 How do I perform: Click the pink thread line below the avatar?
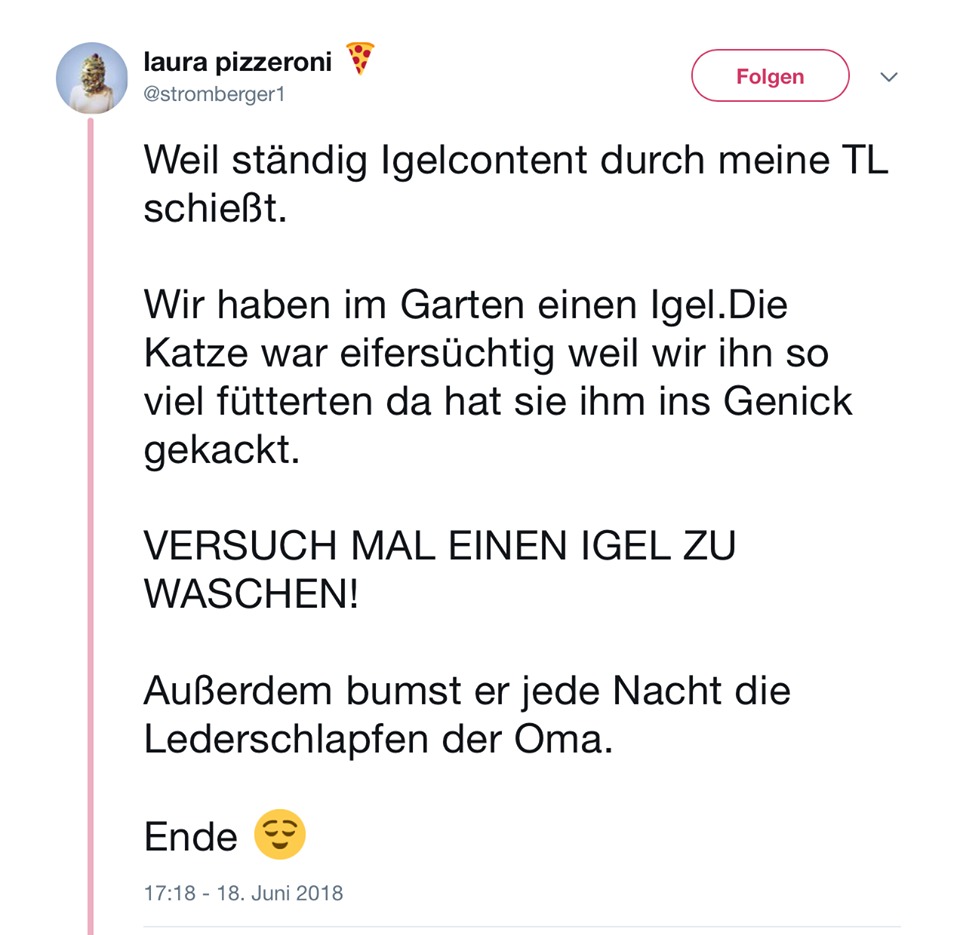click(91, 500)
